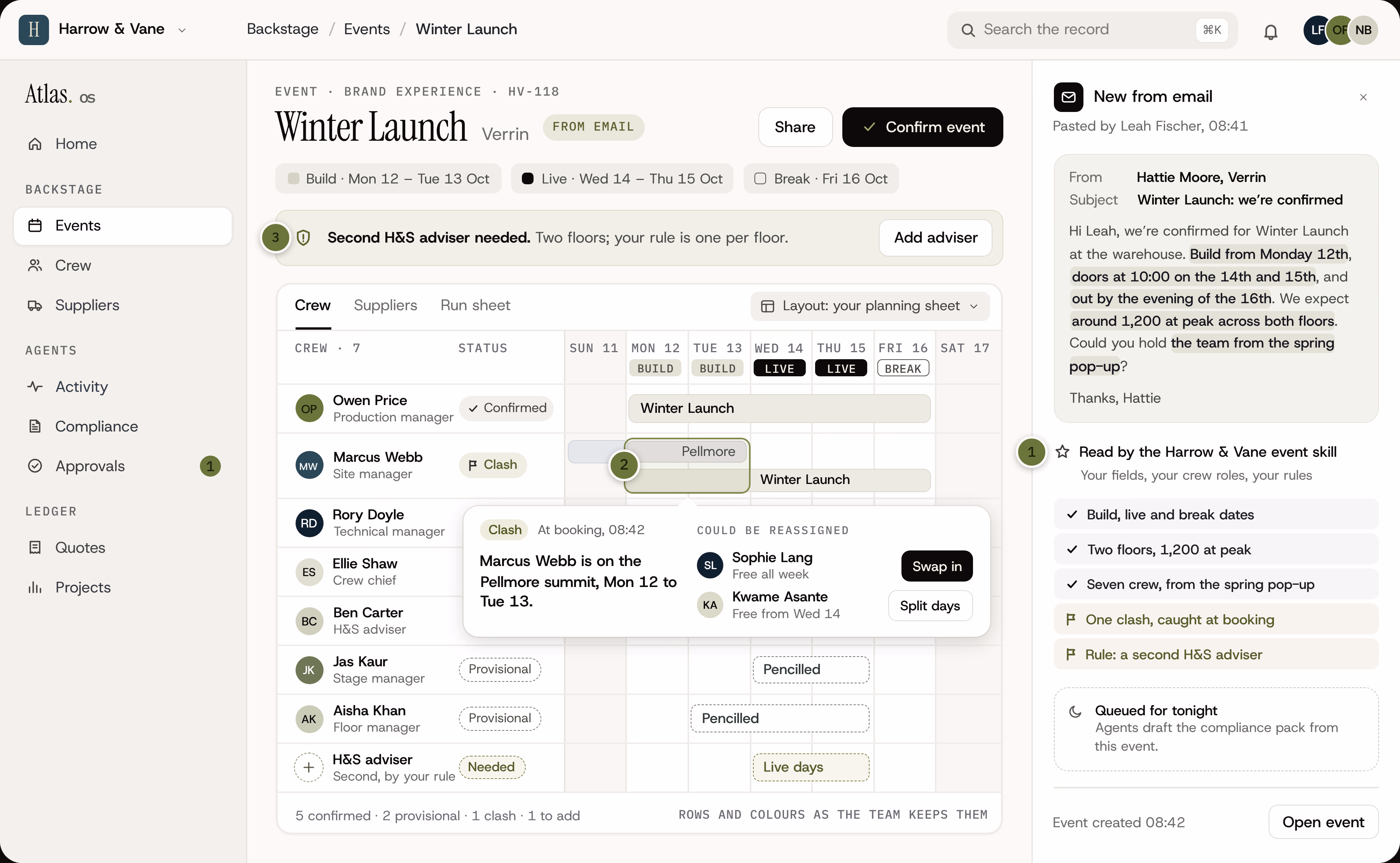Close the New from email panel
The width and height of the screenshot is (1400, 863).
pyautogui.click(x=1363, y=97)
